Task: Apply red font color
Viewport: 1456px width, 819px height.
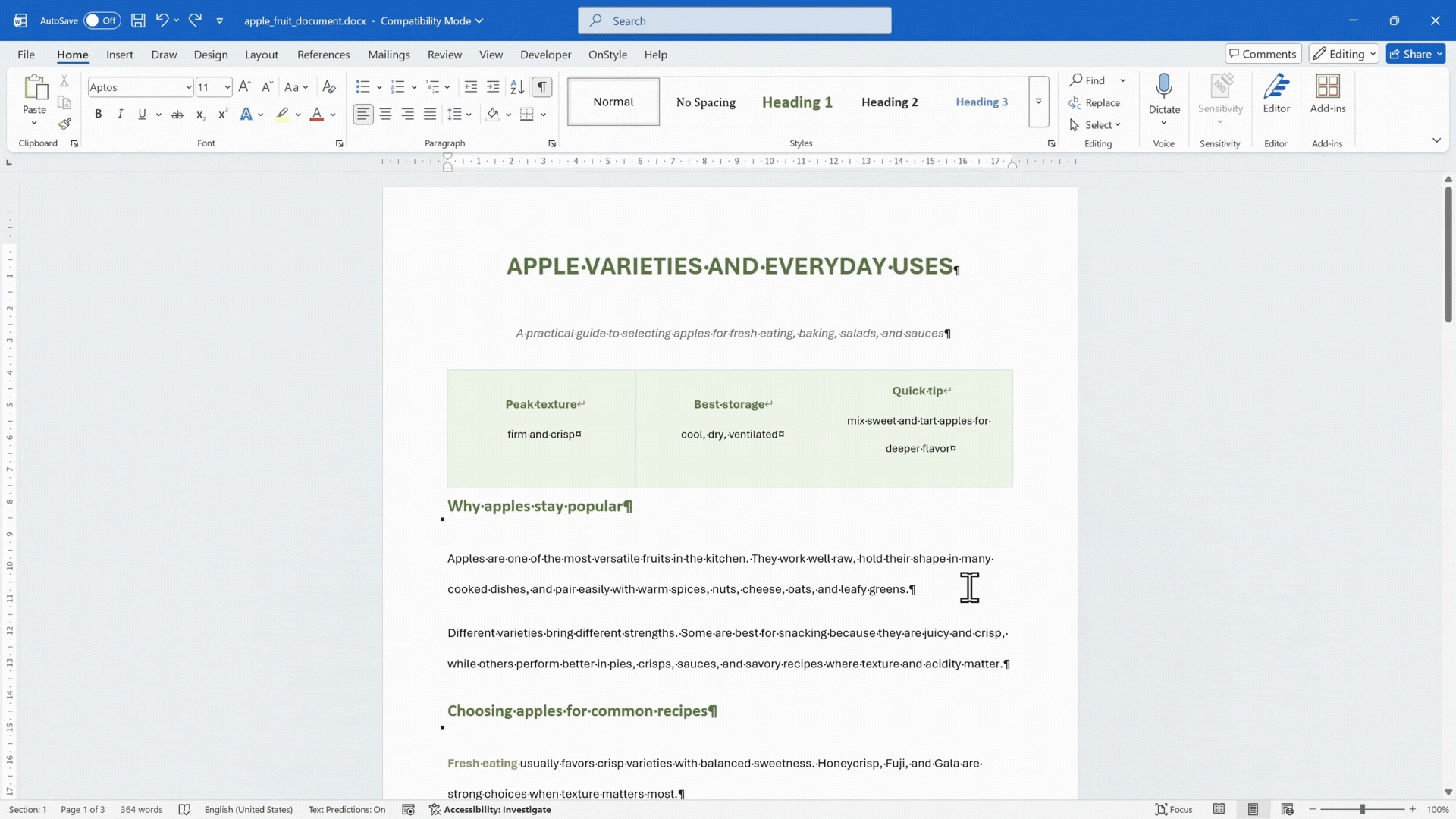Action: click(x=317, y=115)
